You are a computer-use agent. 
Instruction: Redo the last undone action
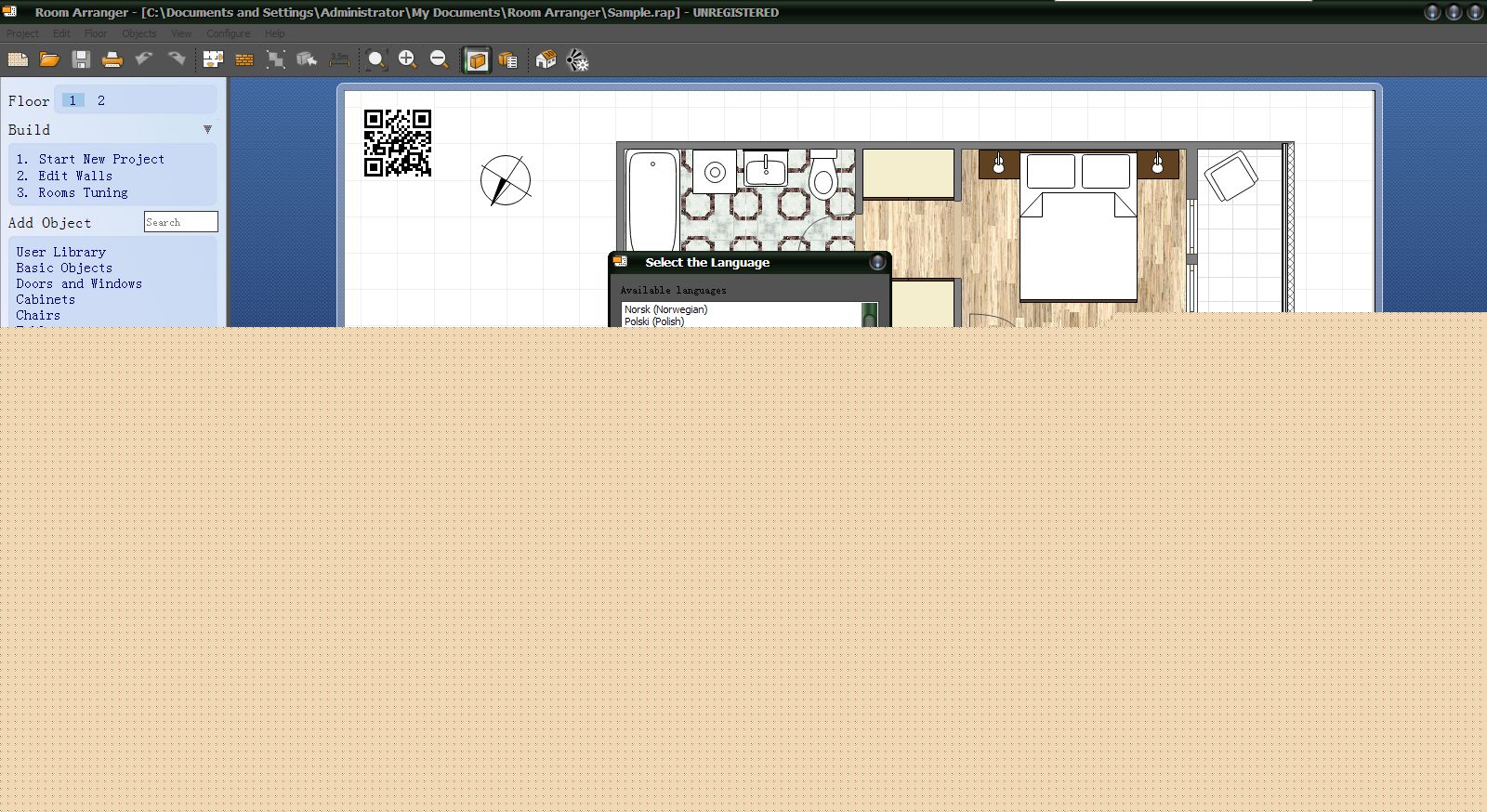coord(176,59)
